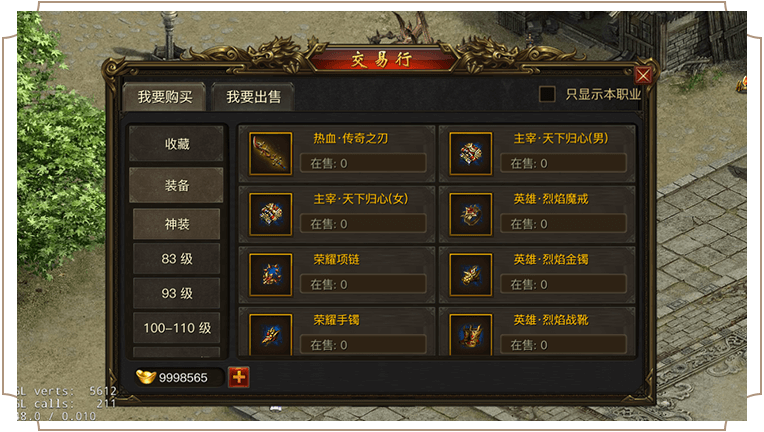
Task: Select the 英雄·烈焰魔戒 ring icon
Action: click(471, 214)
